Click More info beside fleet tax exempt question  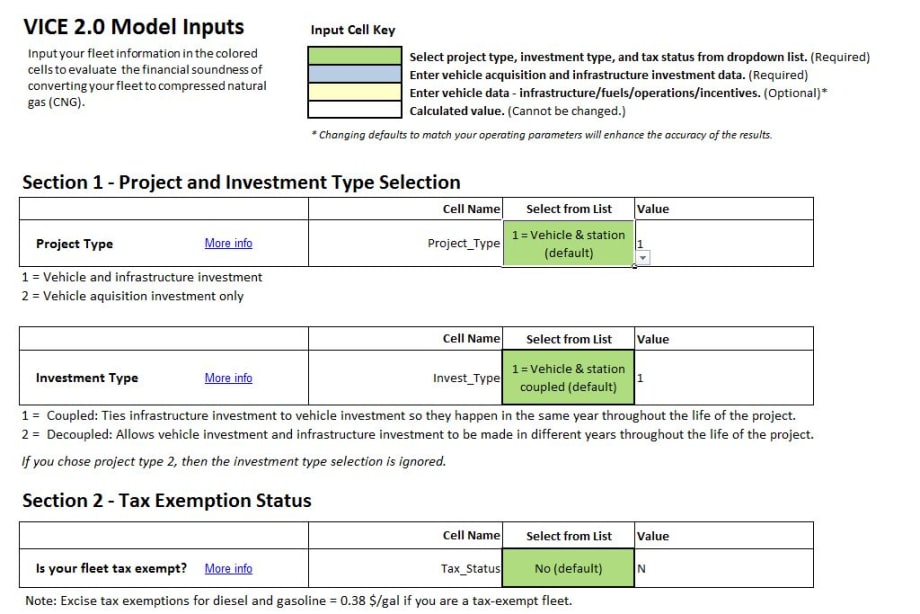coord(228,569)
